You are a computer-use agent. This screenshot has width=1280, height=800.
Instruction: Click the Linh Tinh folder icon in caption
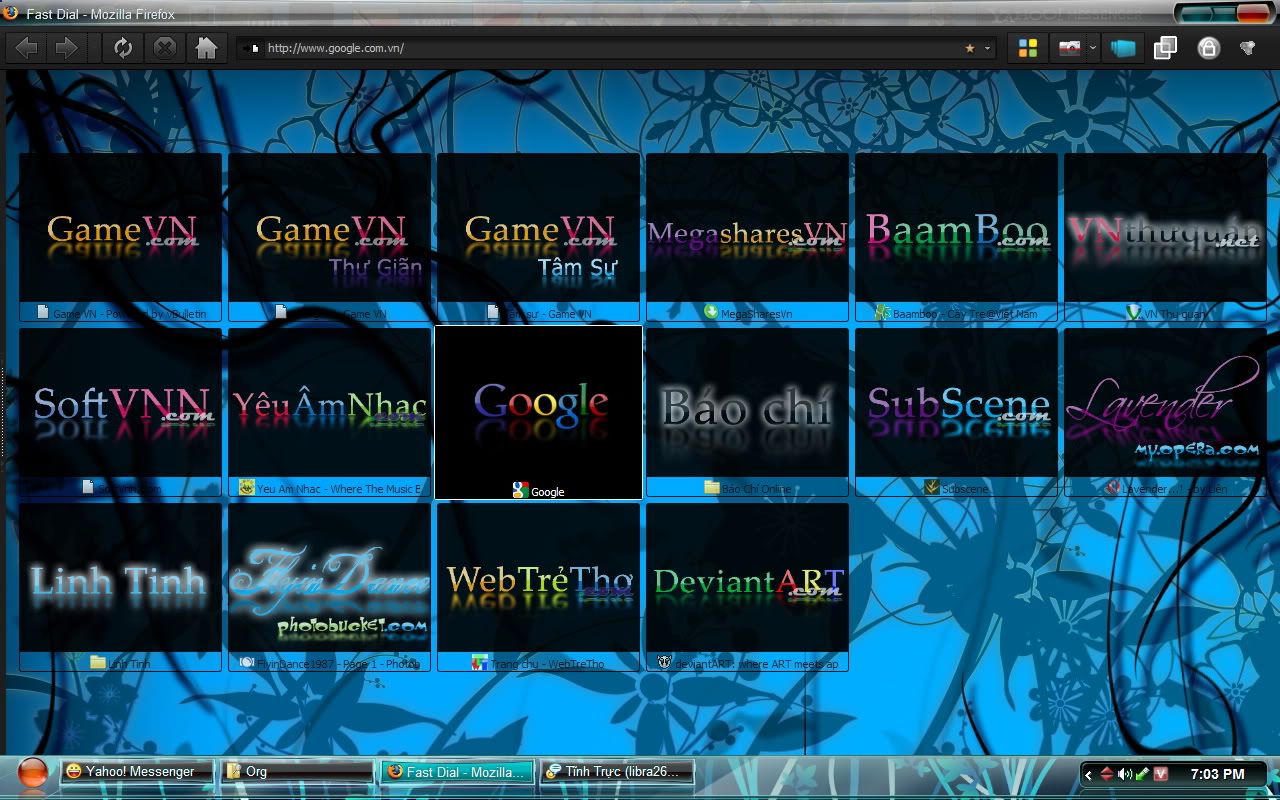(x=97, y=662)
